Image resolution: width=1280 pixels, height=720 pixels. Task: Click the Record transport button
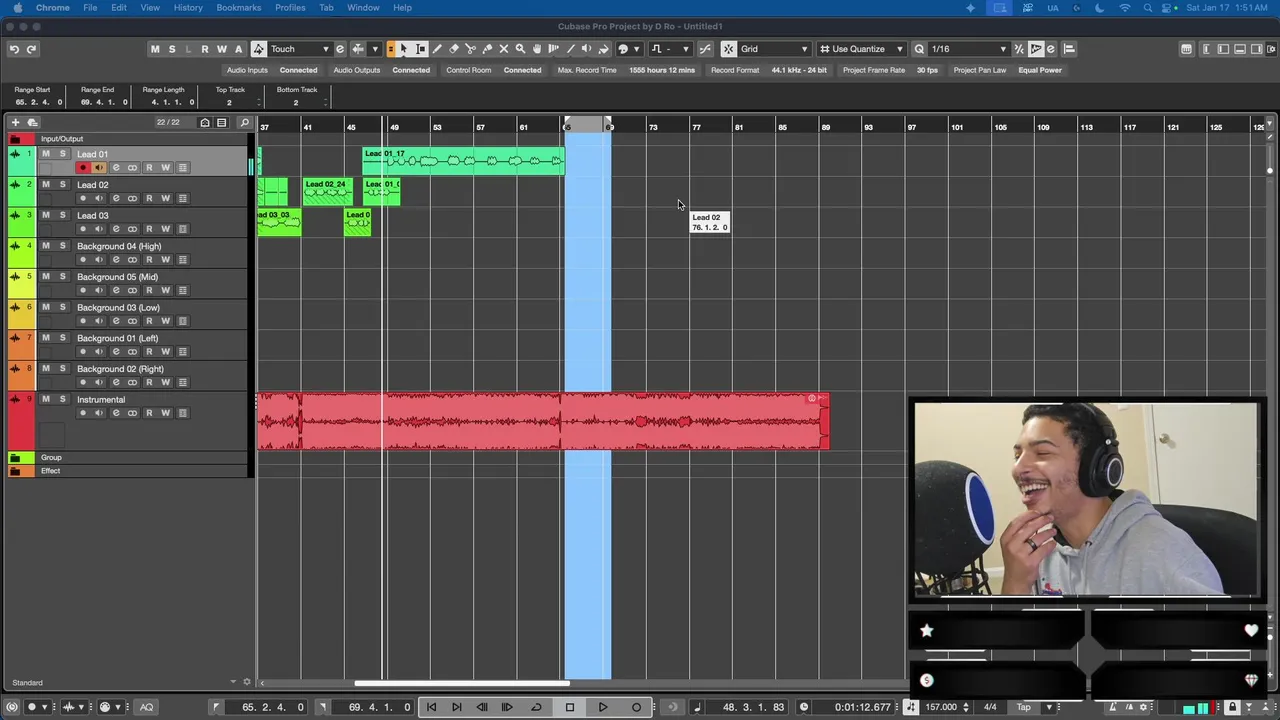pyautogui.click(x=636, y=707)
